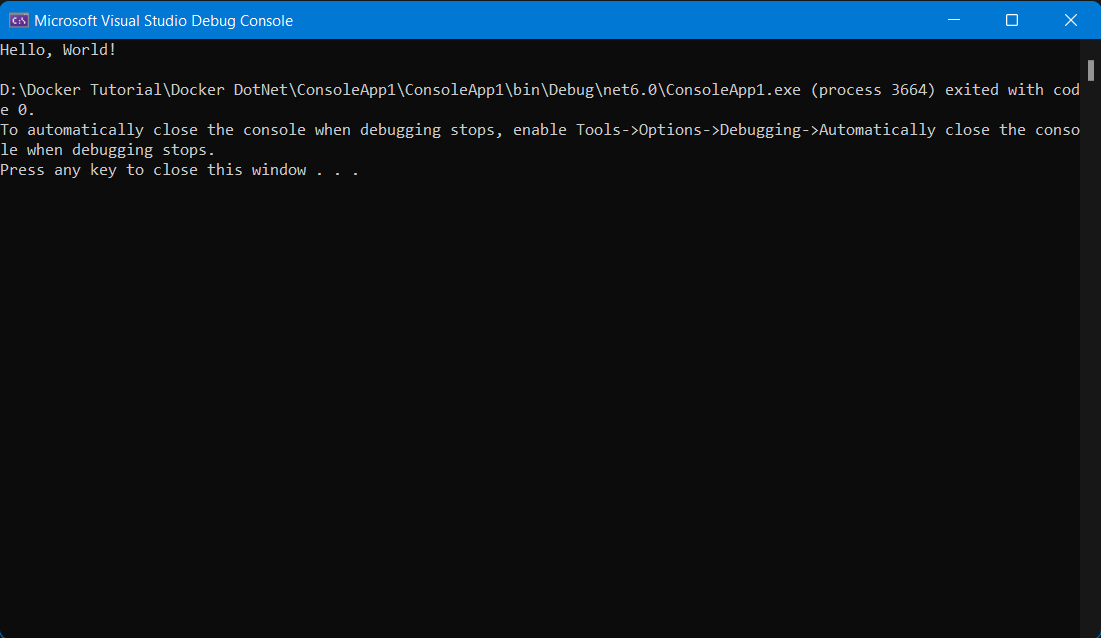Minimize the Debug Console window
Viewport: 1101px width, 638px height.
pyautogui.click(x=954, y=20)
